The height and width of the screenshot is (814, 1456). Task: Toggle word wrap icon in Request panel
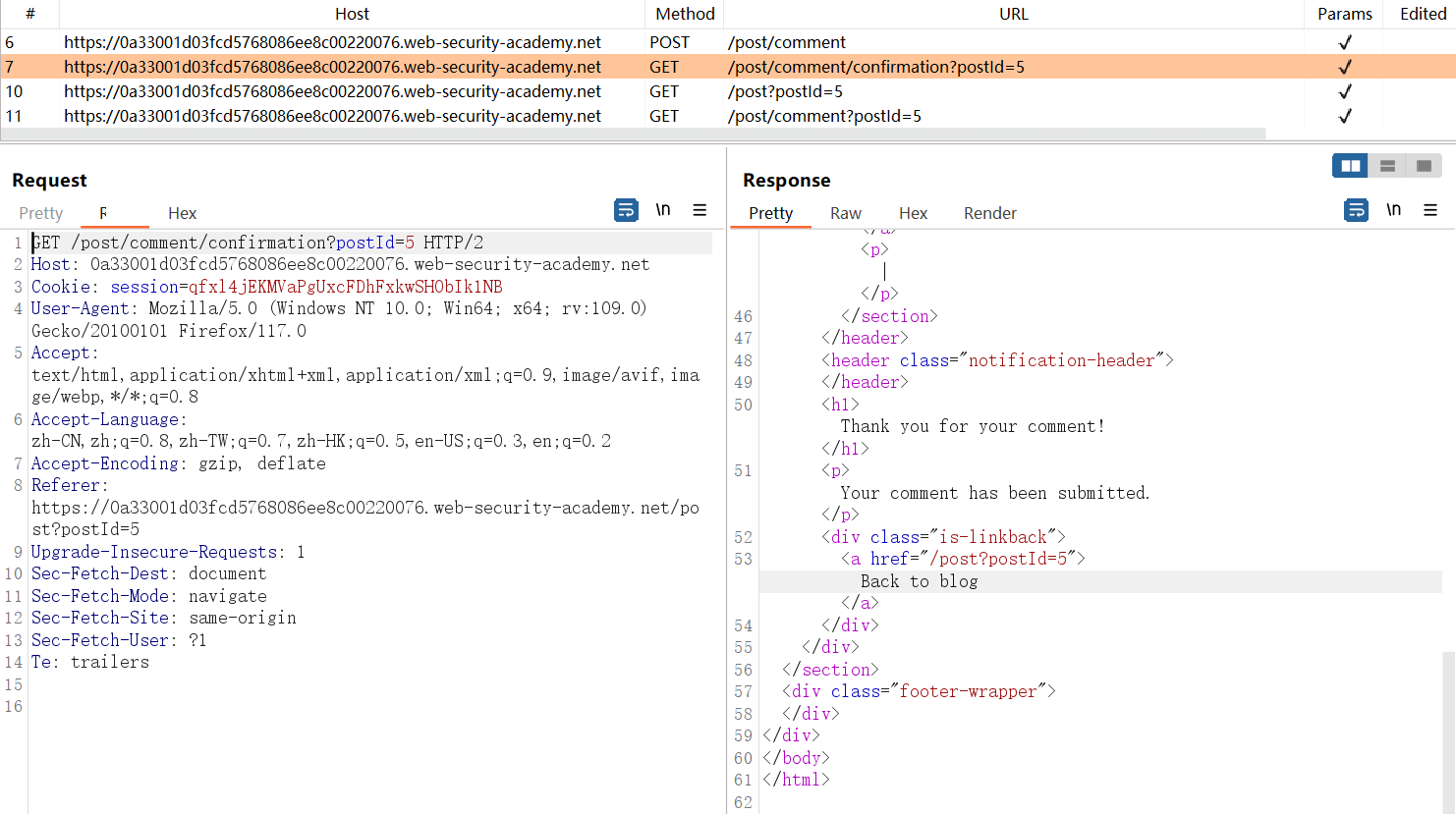click(626, 210)
